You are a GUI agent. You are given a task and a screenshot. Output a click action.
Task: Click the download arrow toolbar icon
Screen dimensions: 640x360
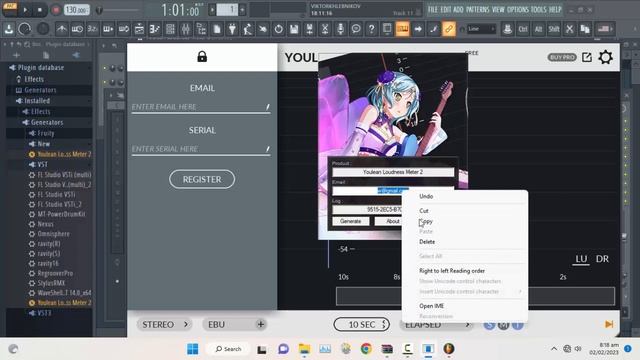pos(9,29)
